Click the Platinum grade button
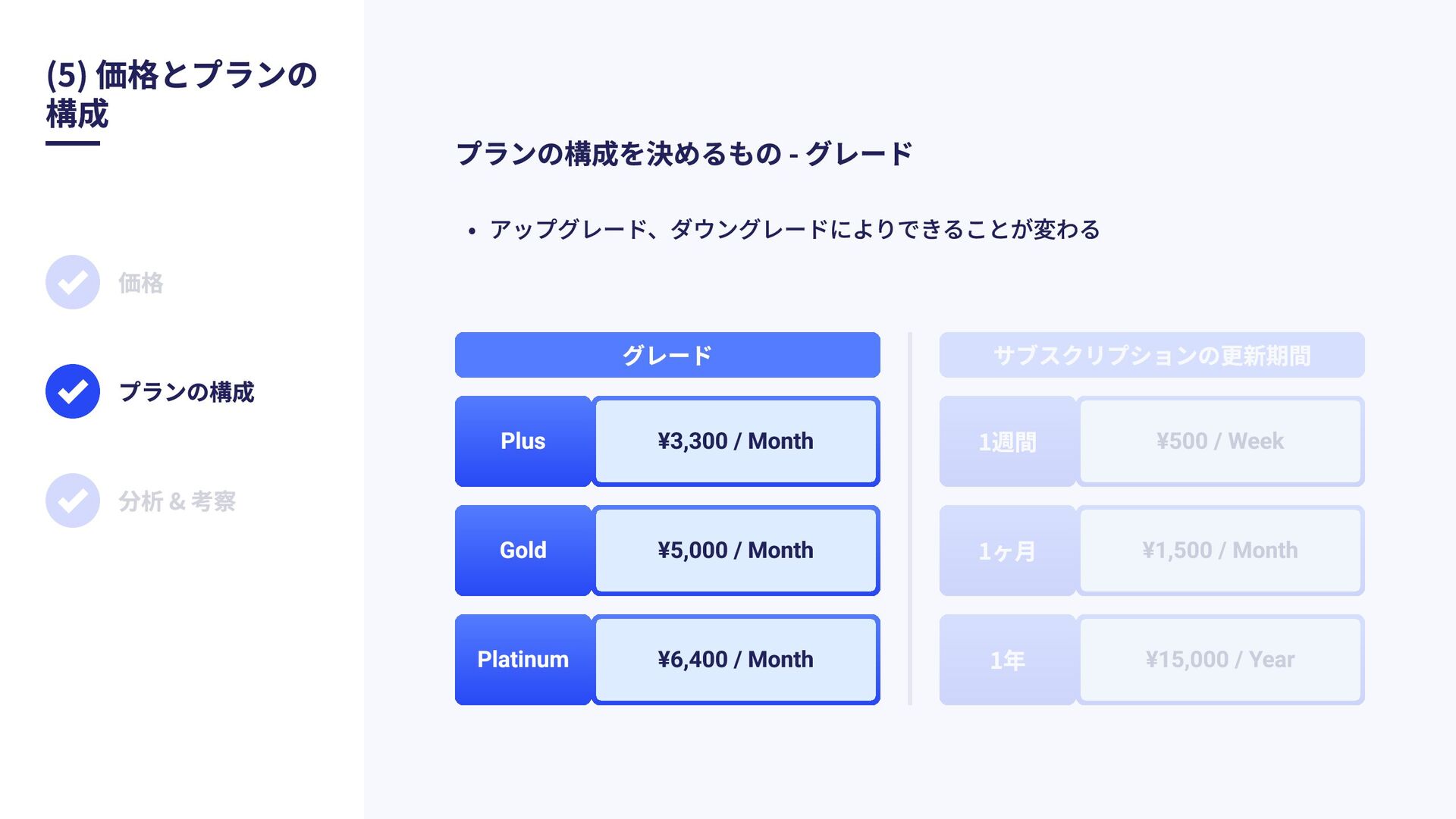This screenshot has width=1456, height=819. (523, 660)
